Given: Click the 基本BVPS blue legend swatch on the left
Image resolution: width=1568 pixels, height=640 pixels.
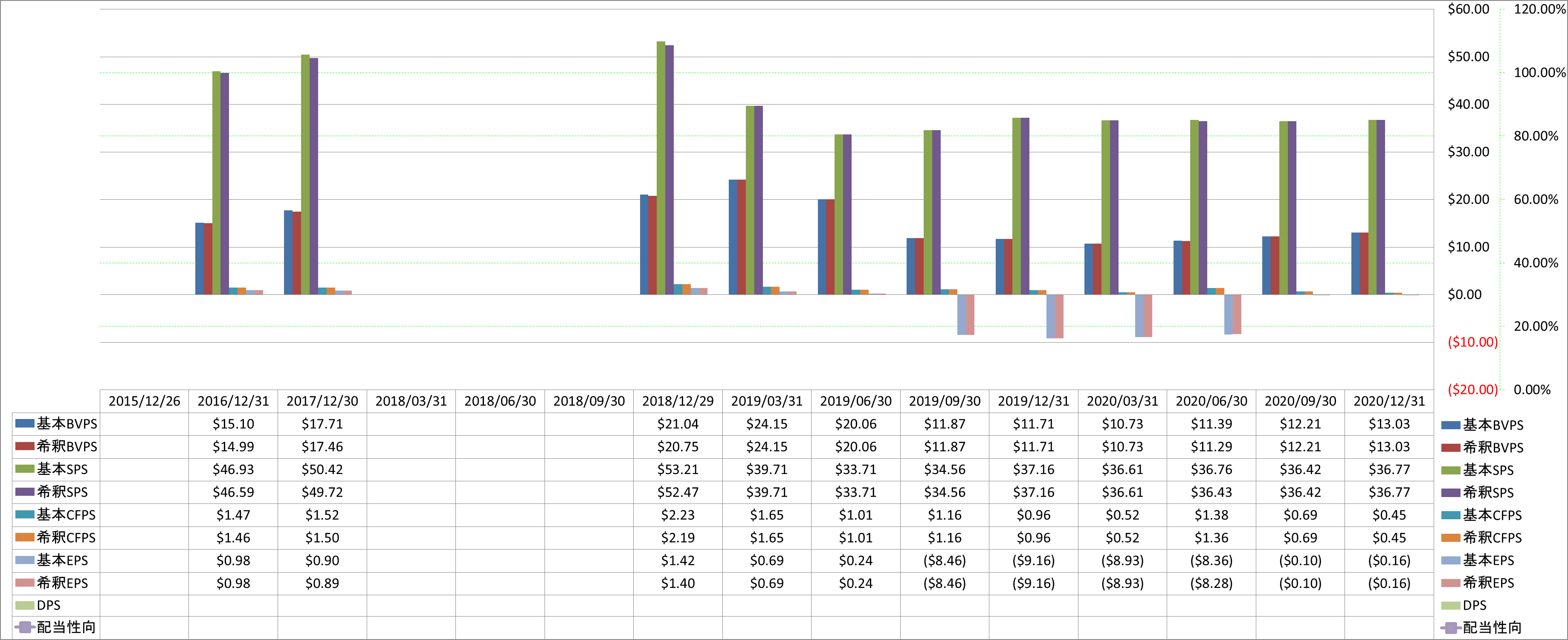Looking at the screenshot, I should [x=24, y=423].
